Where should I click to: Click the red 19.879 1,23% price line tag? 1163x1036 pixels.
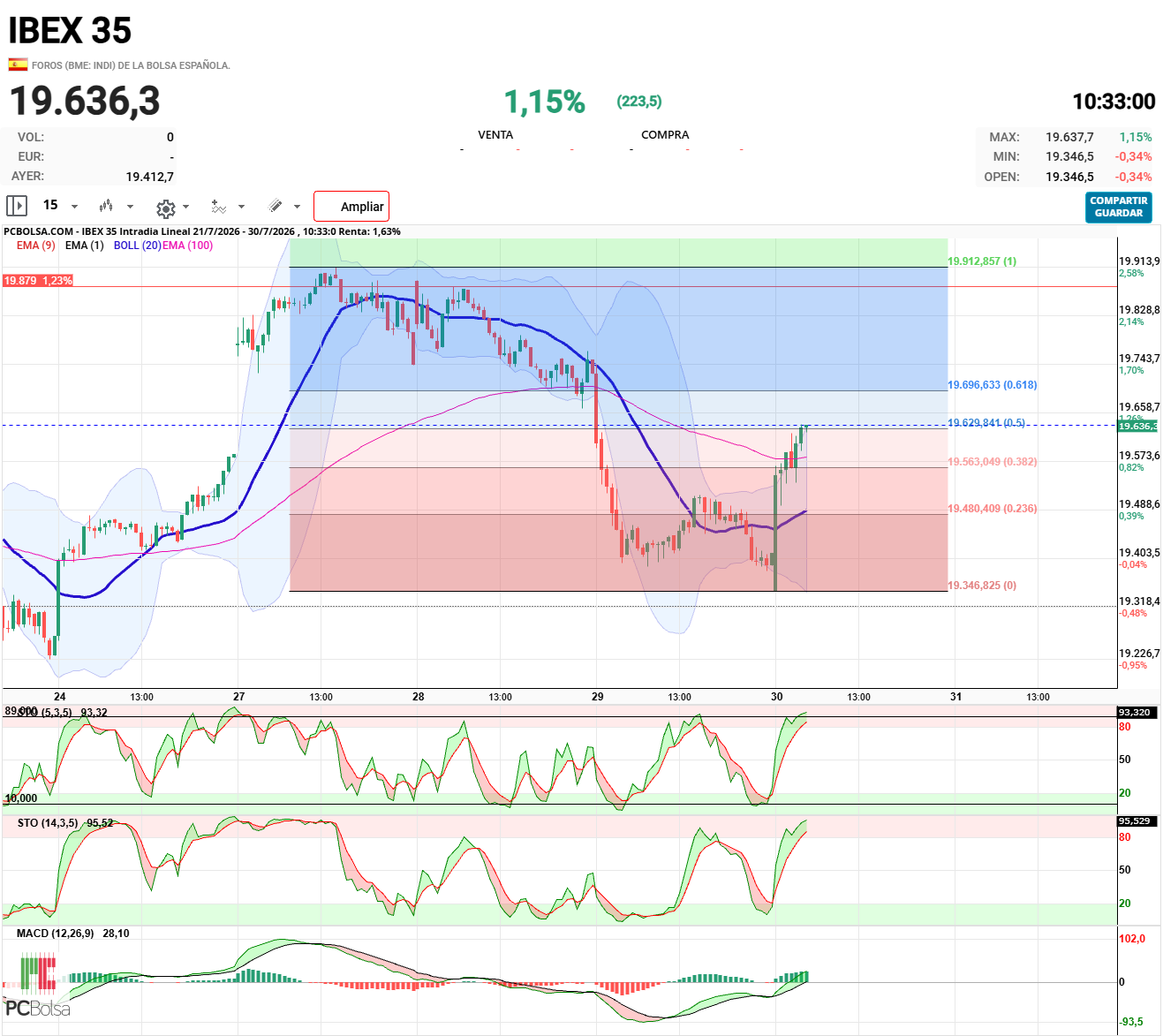pos(38,281)
